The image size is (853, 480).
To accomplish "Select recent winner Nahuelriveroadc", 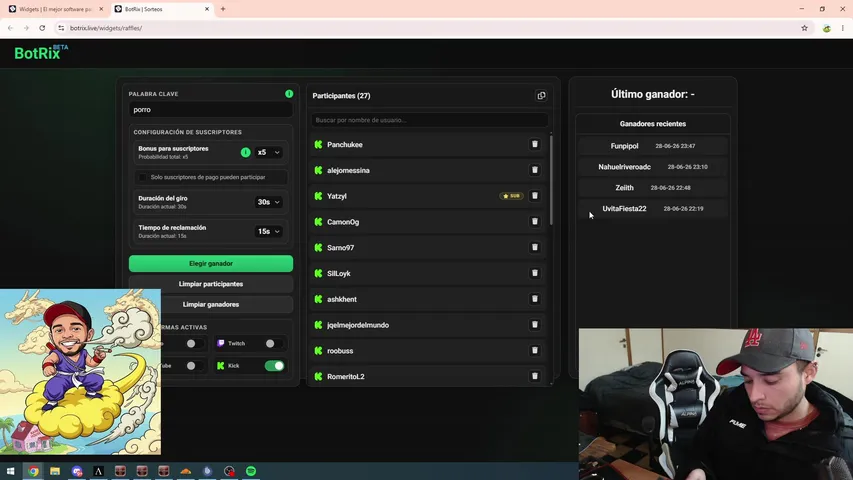I will 624,167.
